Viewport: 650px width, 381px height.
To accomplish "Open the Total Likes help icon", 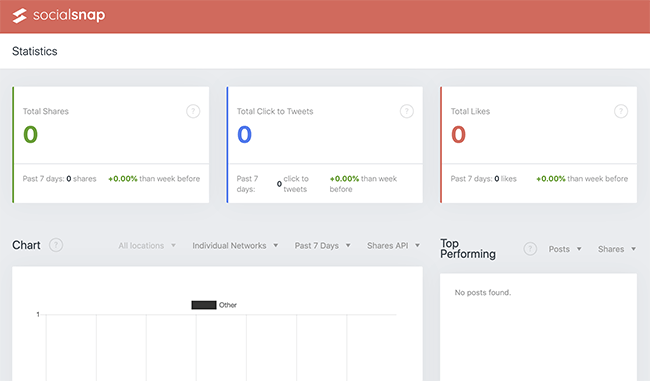I will pyautogui.click(x=621, y=111).
